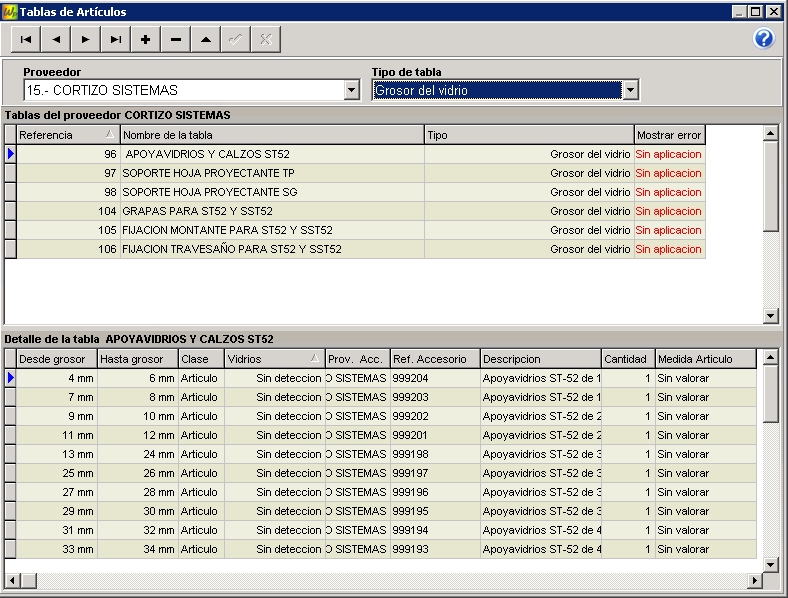Click the Ref. Accesorio column header

tap(435, 359)
